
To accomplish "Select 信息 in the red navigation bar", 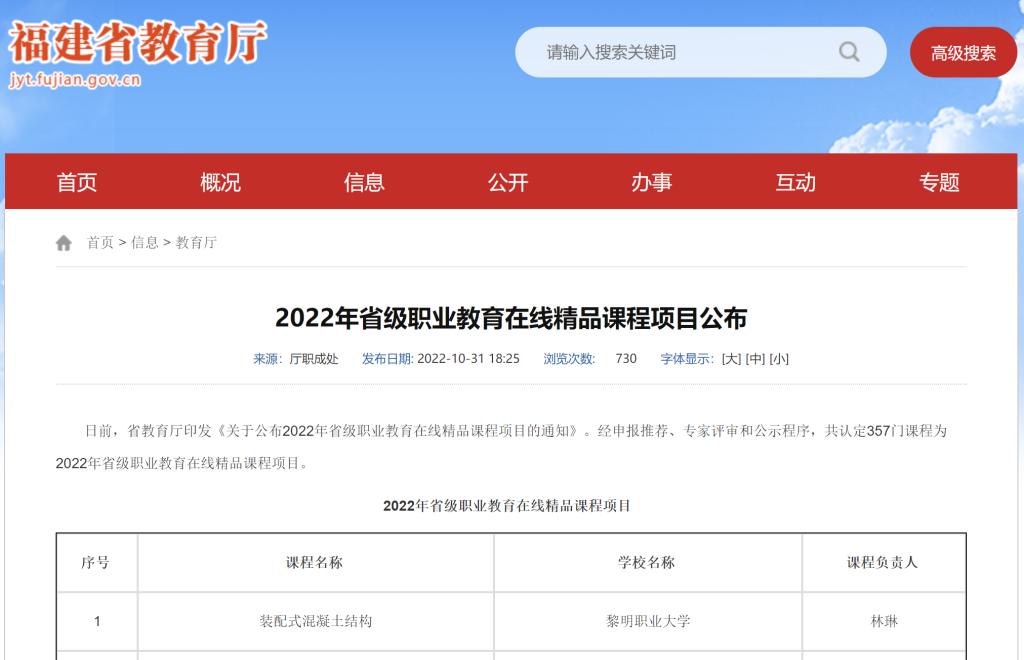I will coord(364,182).
